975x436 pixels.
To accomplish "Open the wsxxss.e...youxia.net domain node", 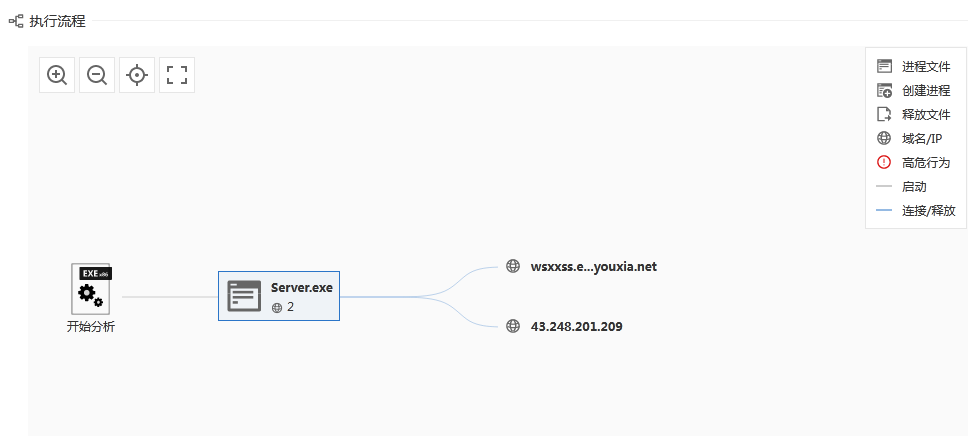I will (x=594, y=267).
